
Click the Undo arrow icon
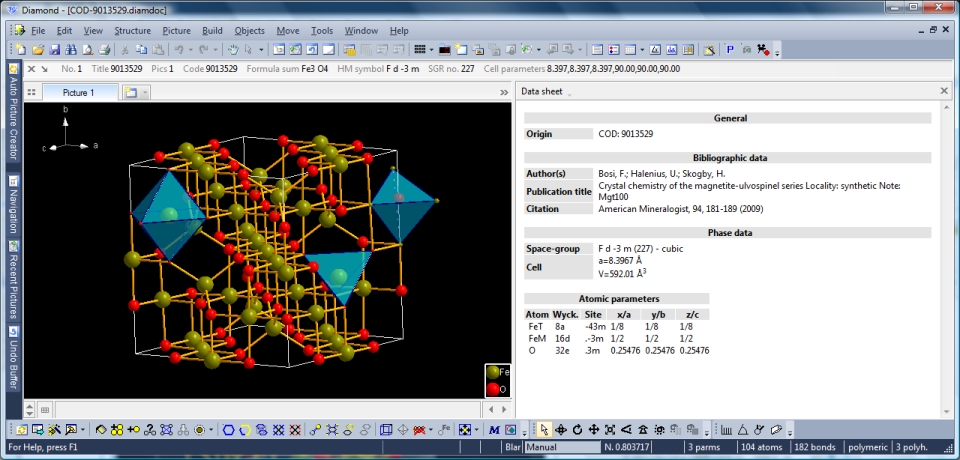[x=179, y=49]
